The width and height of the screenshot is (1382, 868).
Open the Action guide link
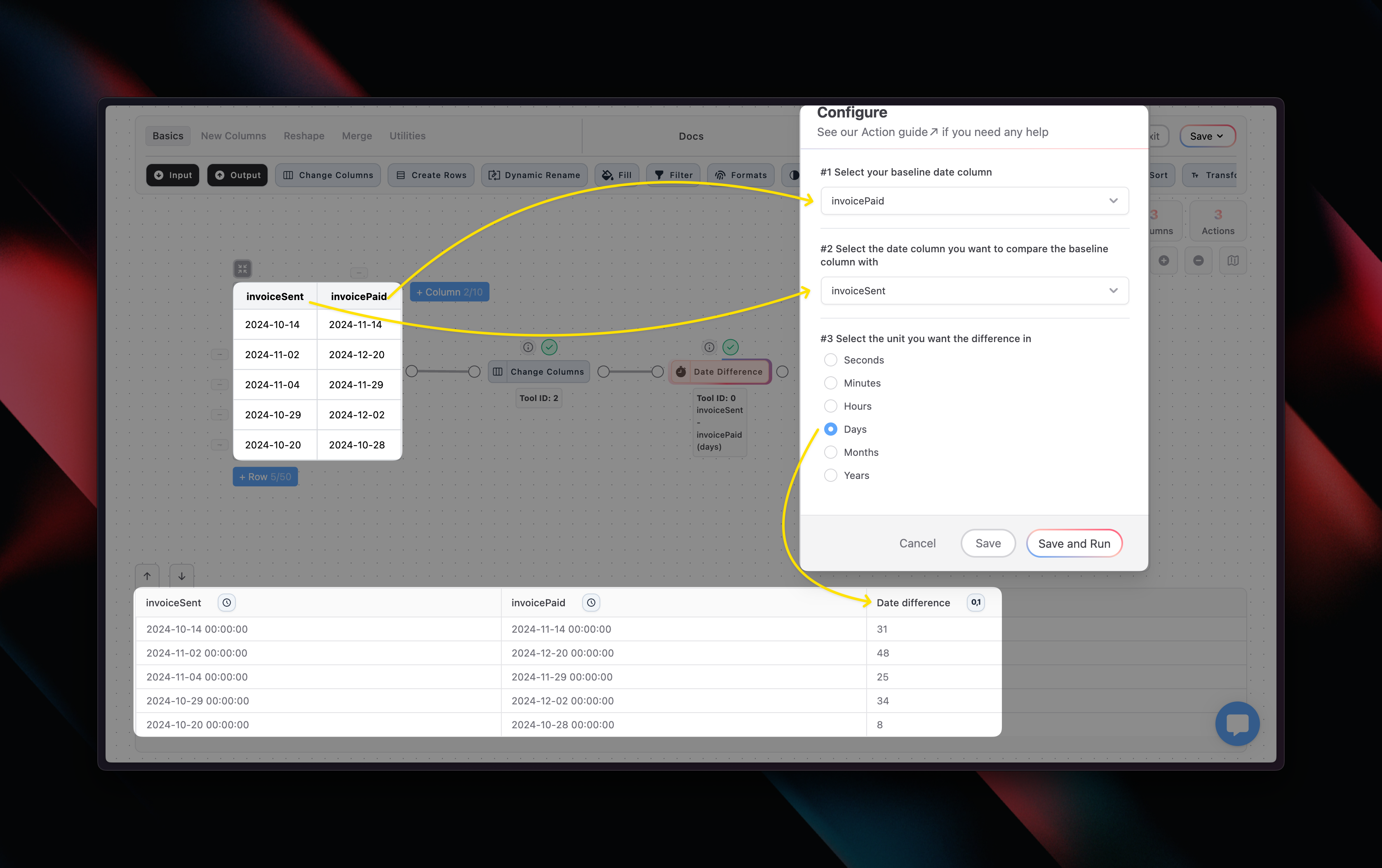(x=899, y=132)
